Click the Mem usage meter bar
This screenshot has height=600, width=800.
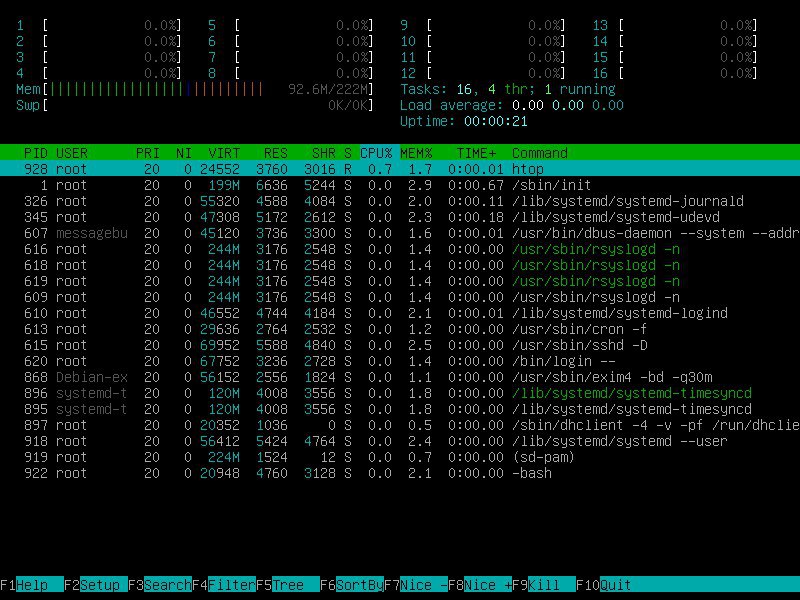[x=194, y=89]
